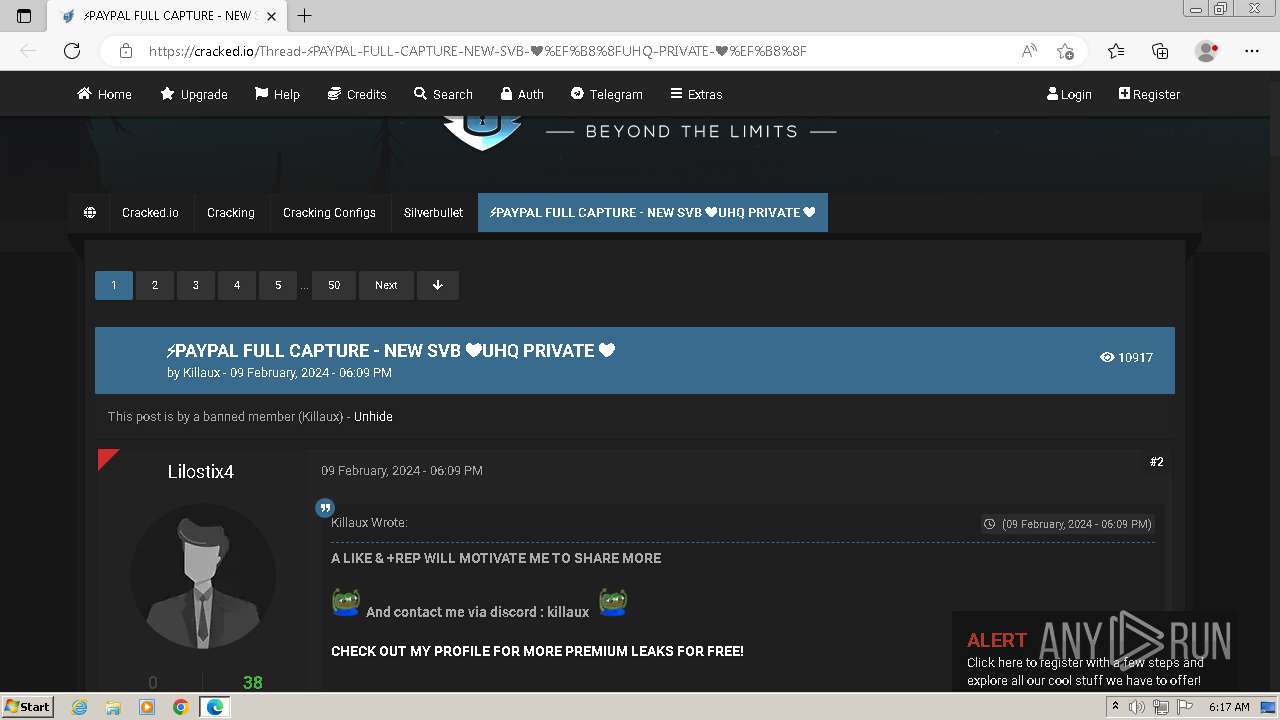This screenshot has width=1280, height=720.
Task: Click the Login link
Action: click(x=1069, y=94)
